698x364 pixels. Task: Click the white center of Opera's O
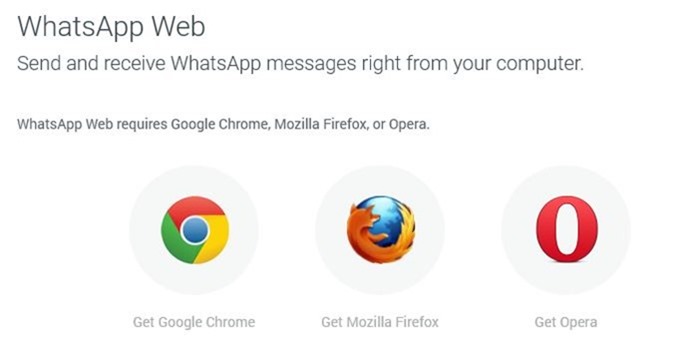click(567, 229)
